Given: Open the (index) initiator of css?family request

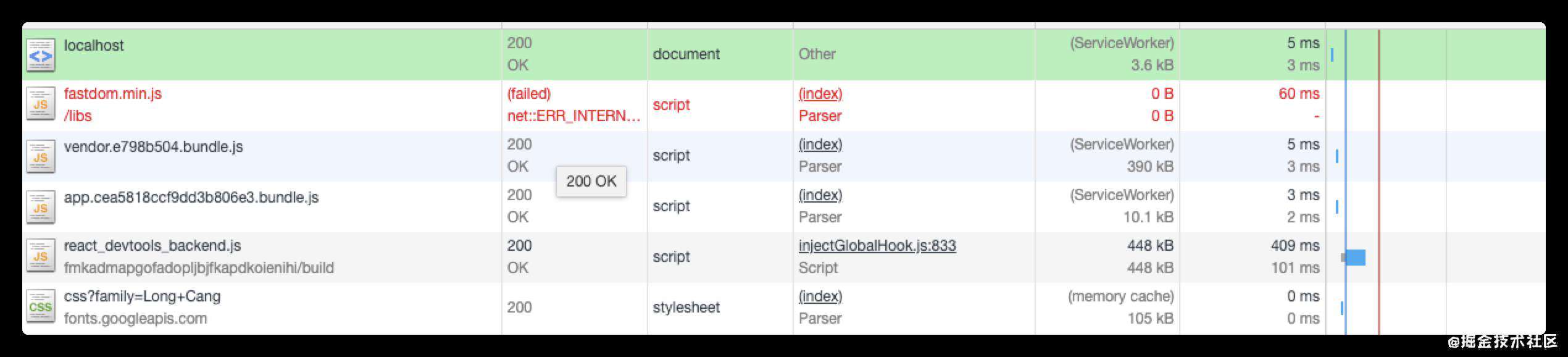Looking at the screenshot, I should point(820,296).
